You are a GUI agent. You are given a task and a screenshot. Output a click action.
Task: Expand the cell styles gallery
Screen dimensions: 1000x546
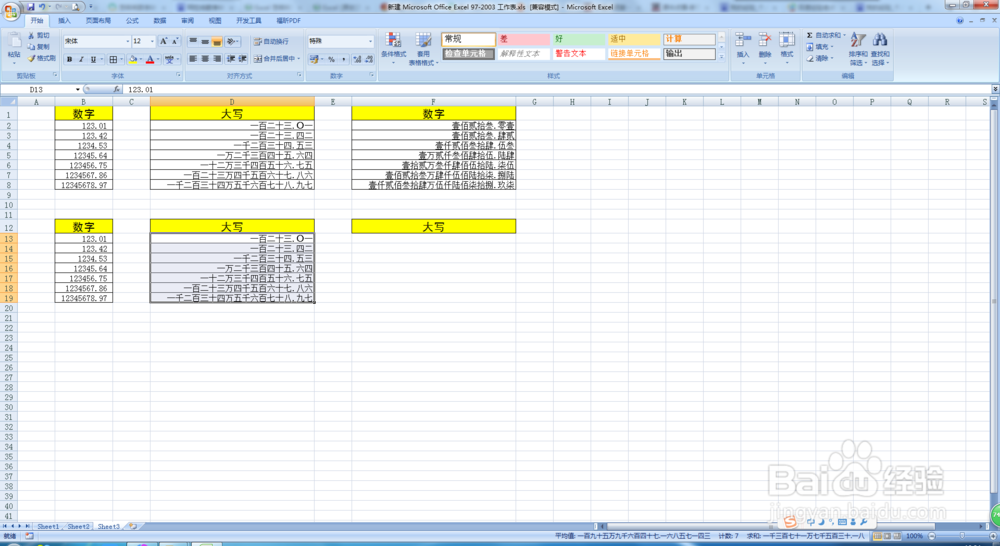(x=722, y=57)
